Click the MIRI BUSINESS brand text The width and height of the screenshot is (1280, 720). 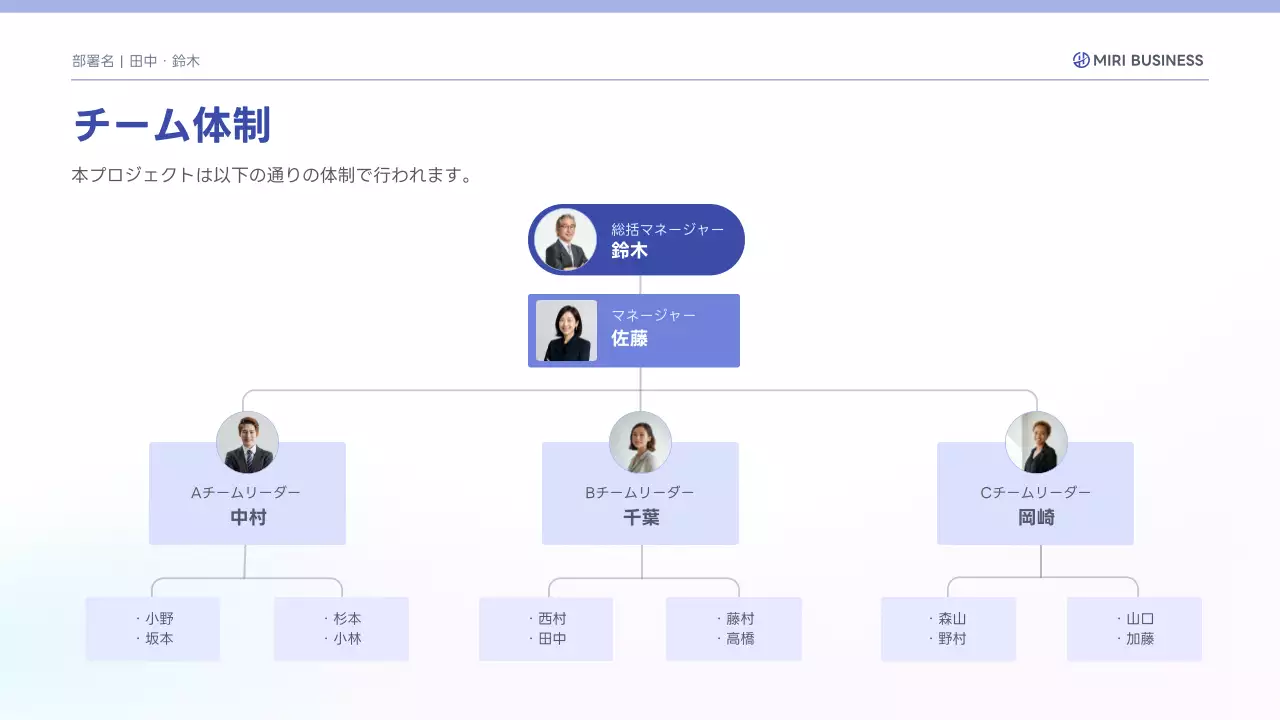[1148, 60]
